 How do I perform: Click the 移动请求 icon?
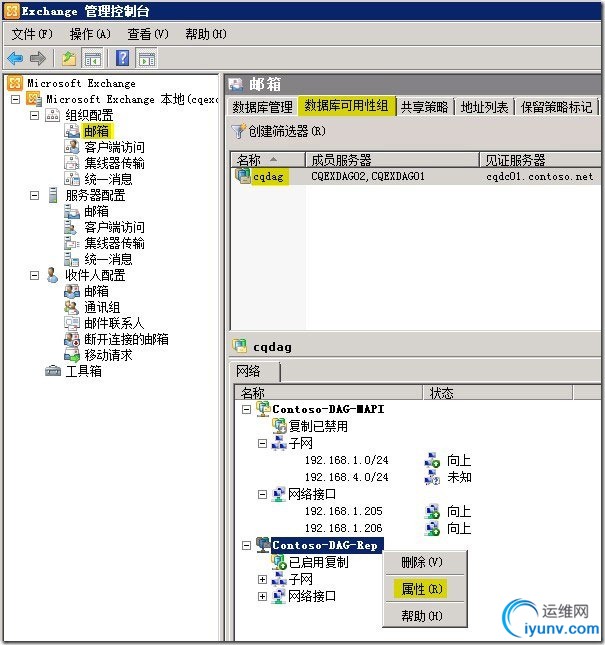pyautogui.click(x=72, y=355)
